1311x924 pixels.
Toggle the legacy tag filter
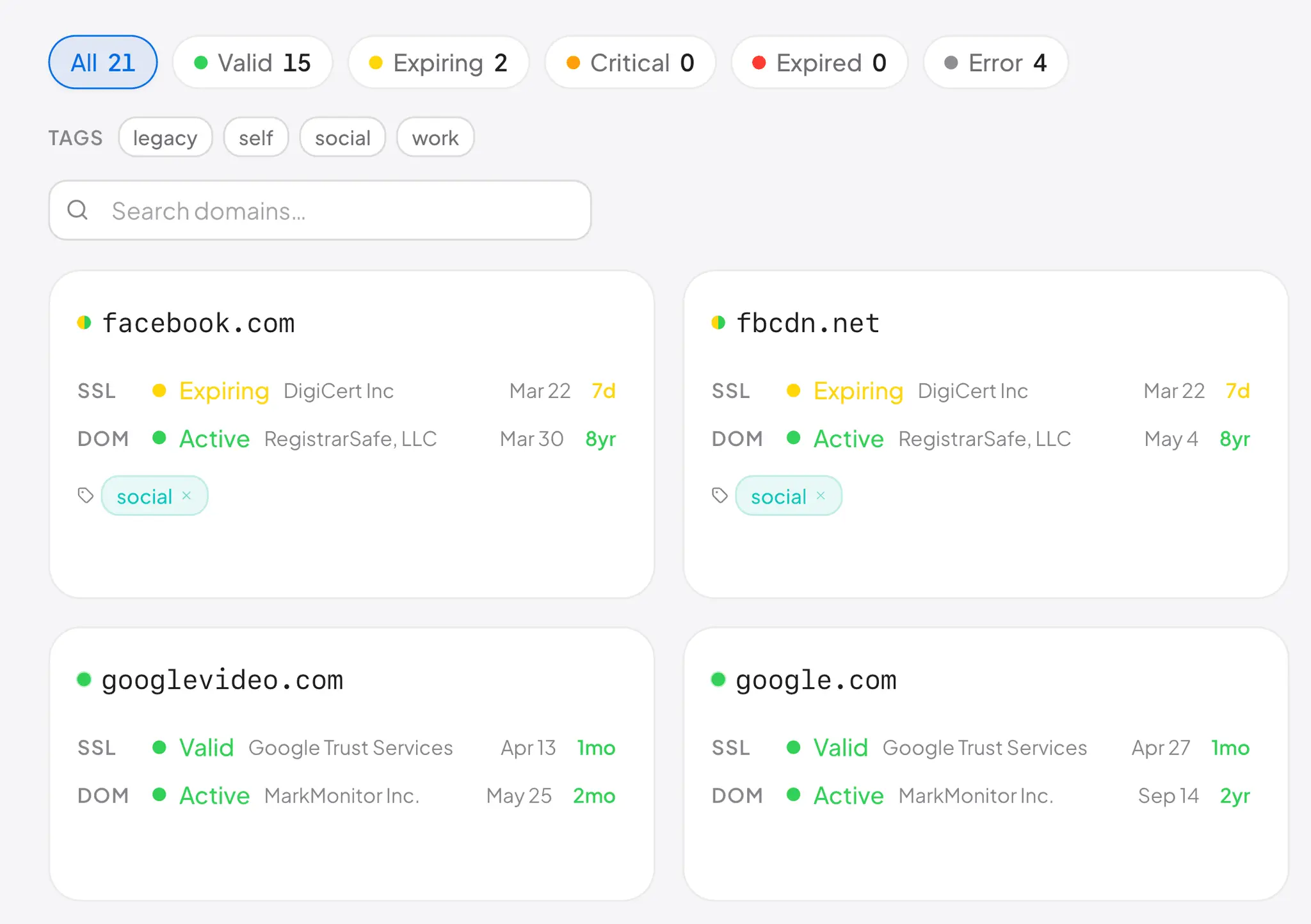pos(165,137)
